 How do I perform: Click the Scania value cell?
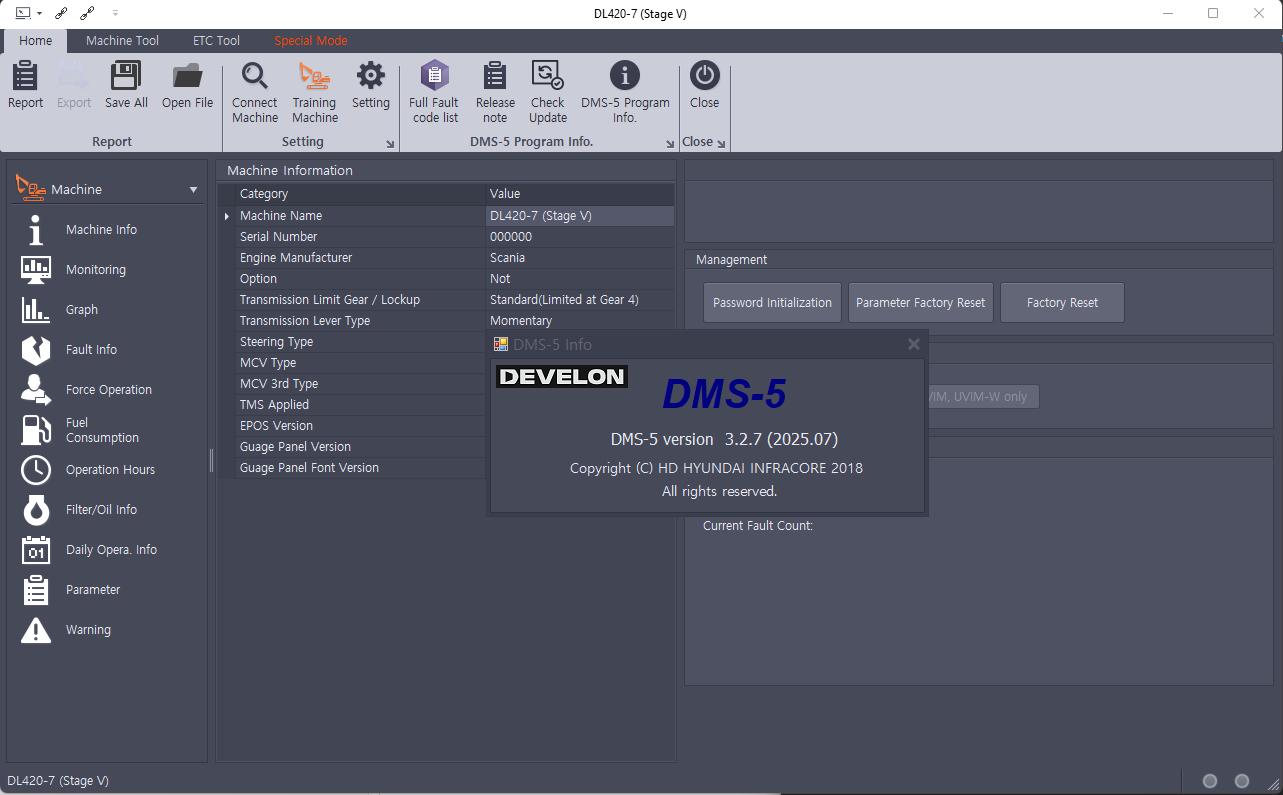(579, 258)
